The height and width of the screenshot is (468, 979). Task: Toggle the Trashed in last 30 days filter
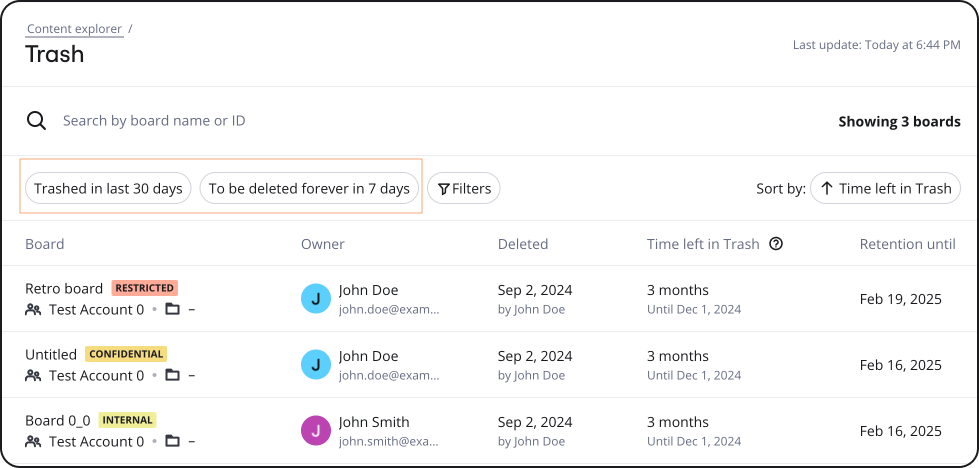pos(108,188)
